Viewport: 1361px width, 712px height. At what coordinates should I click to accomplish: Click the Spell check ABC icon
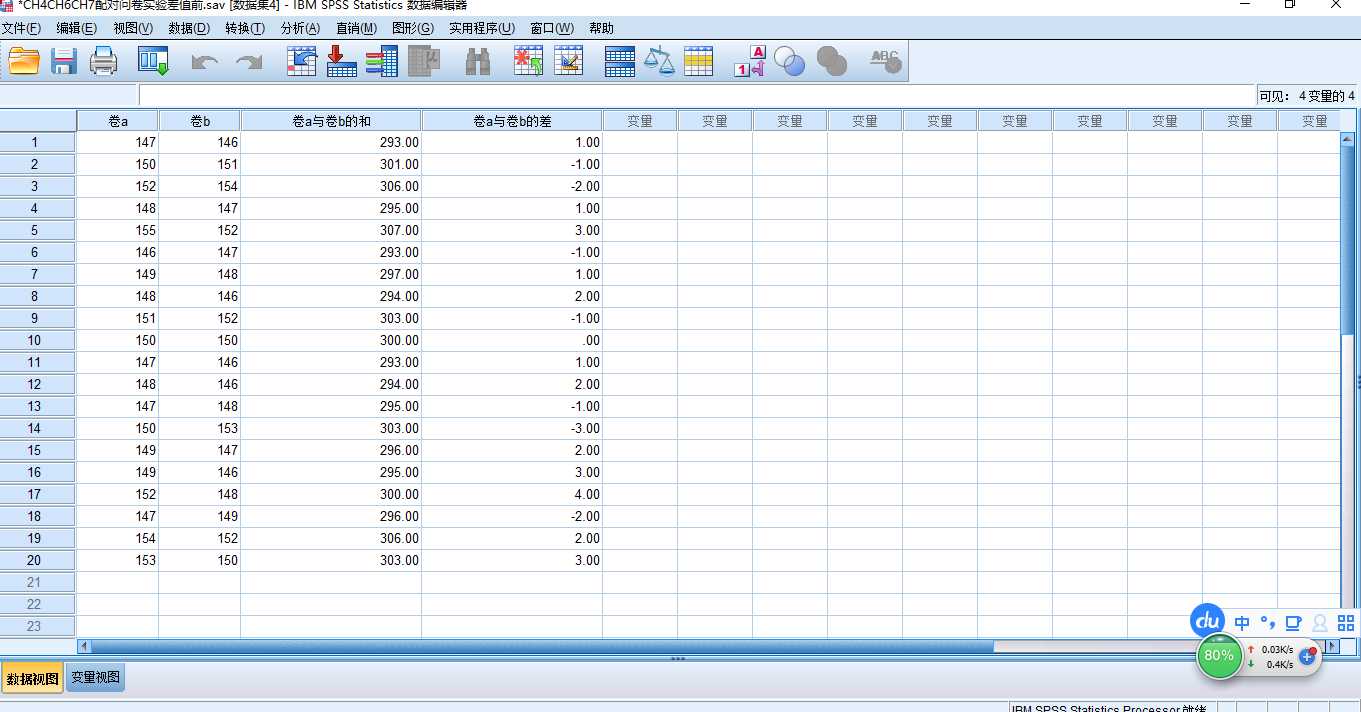tap(885, 62)
